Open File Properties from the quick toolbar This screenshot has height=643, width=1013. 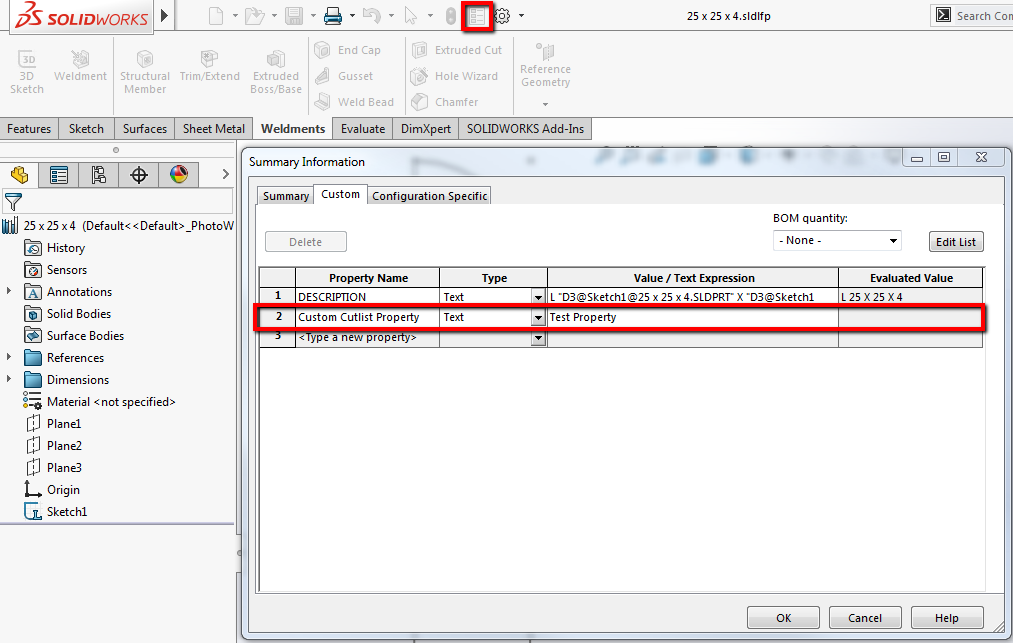477,16
